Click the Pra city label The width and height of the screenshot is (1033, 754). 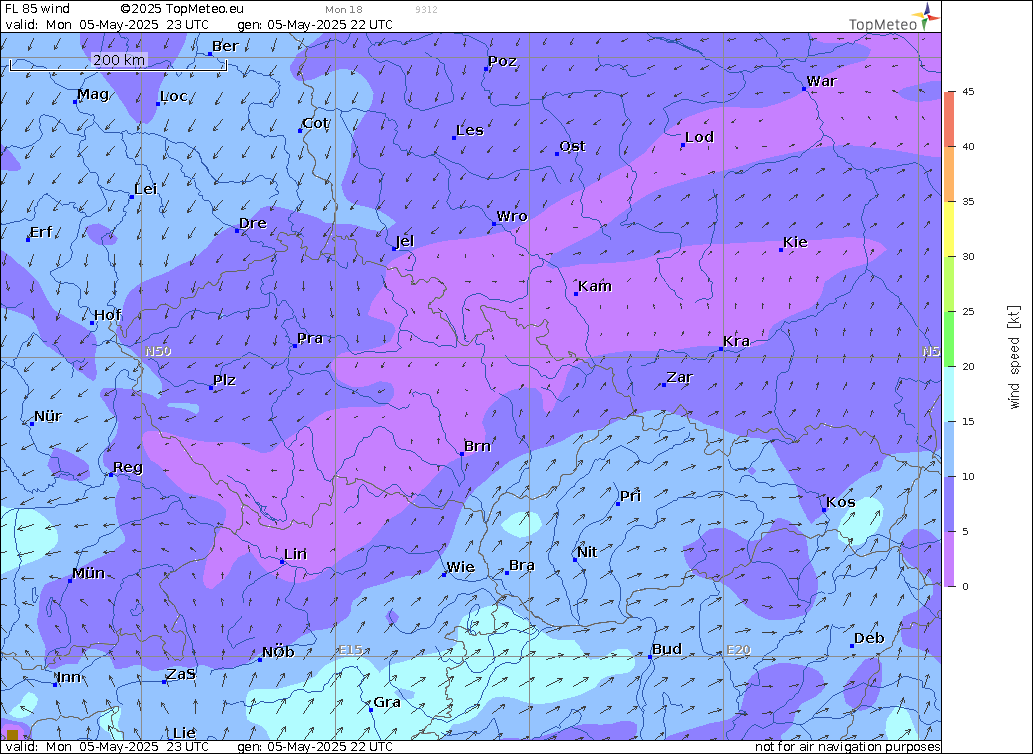310,338
